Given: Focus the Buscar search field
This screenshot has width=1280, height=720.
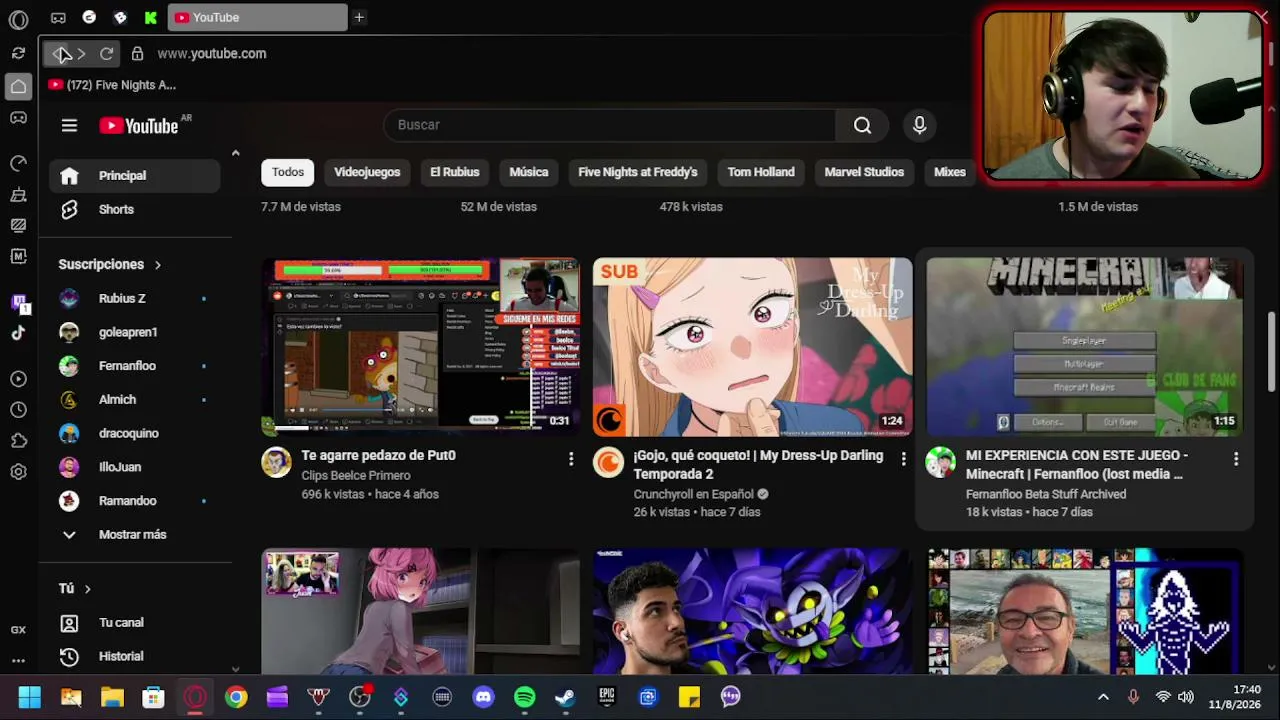Looking at the screenshot, I should click(609, 125).
